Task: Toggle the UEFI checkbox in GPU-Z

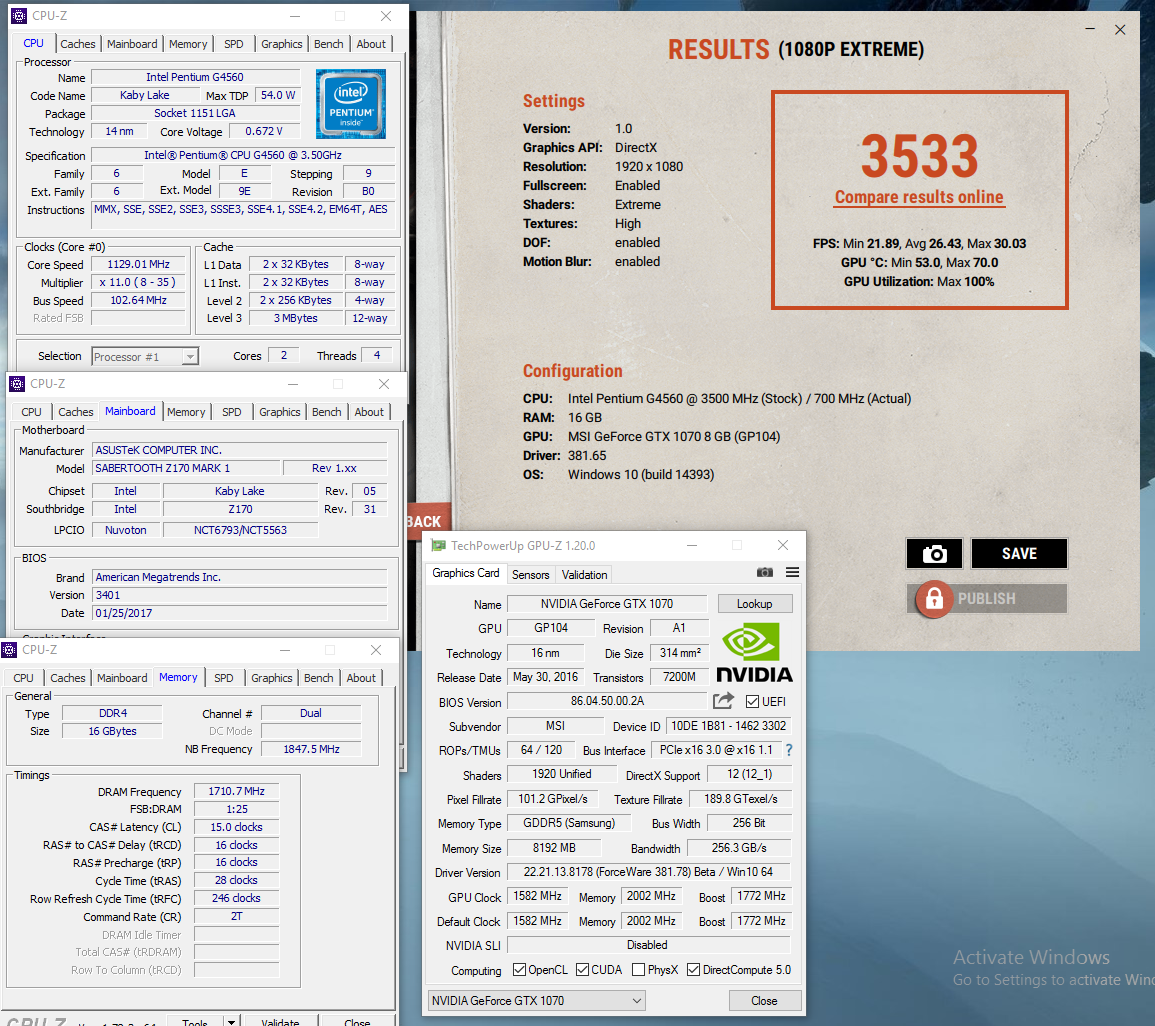Action: point(752,701)
